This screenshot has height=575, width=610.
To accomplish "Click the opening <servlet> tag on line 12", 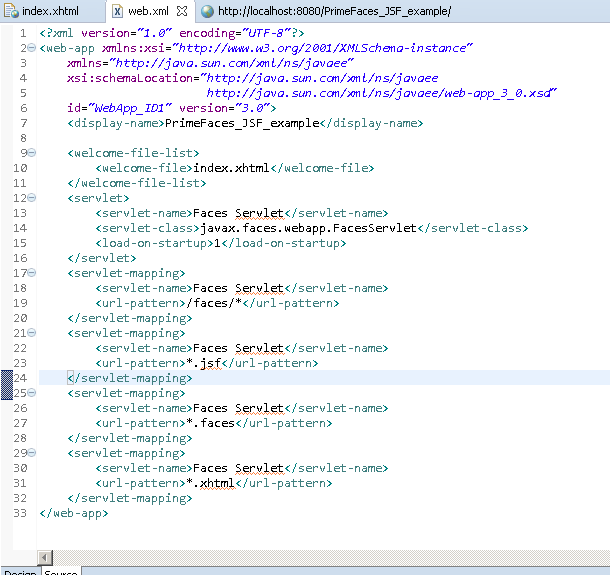I will 98,198.
